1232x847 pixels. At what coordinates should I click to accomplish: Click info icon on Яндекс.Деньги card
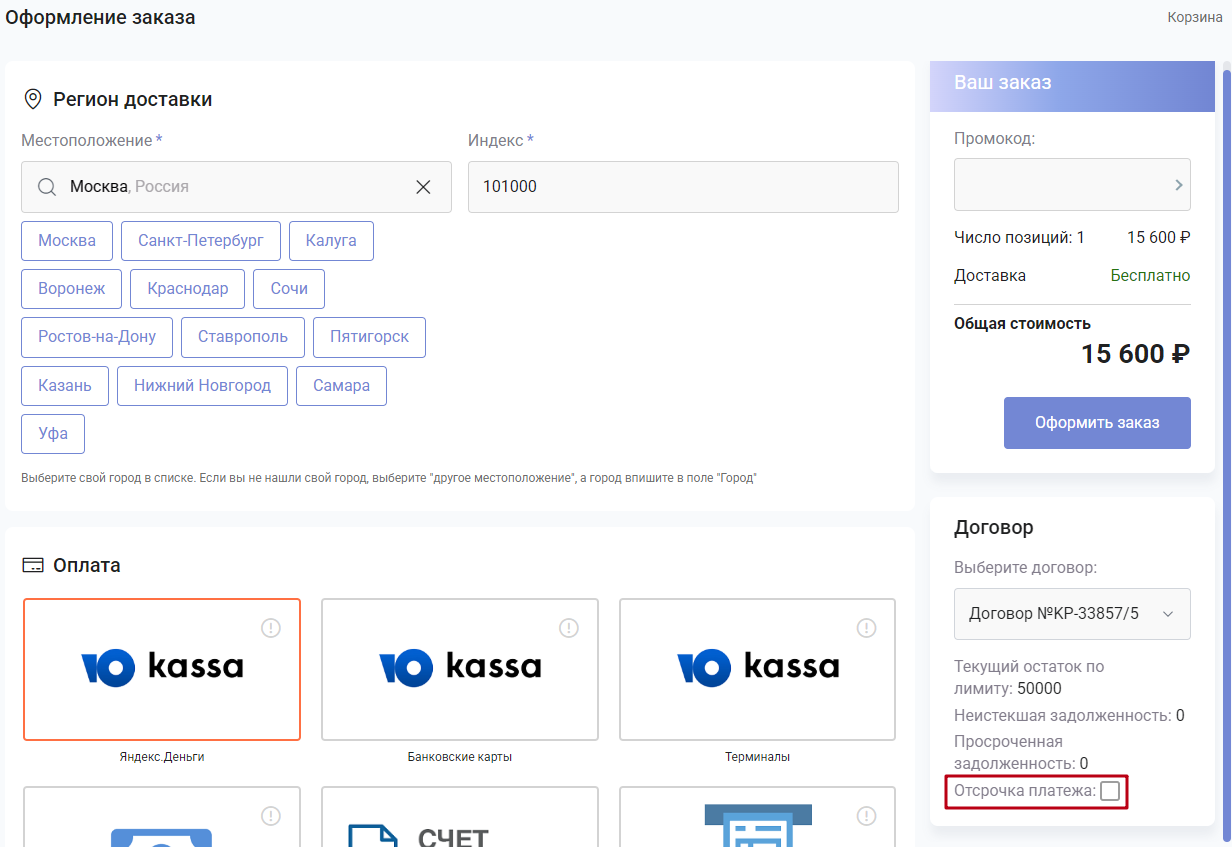click(271, 628)
